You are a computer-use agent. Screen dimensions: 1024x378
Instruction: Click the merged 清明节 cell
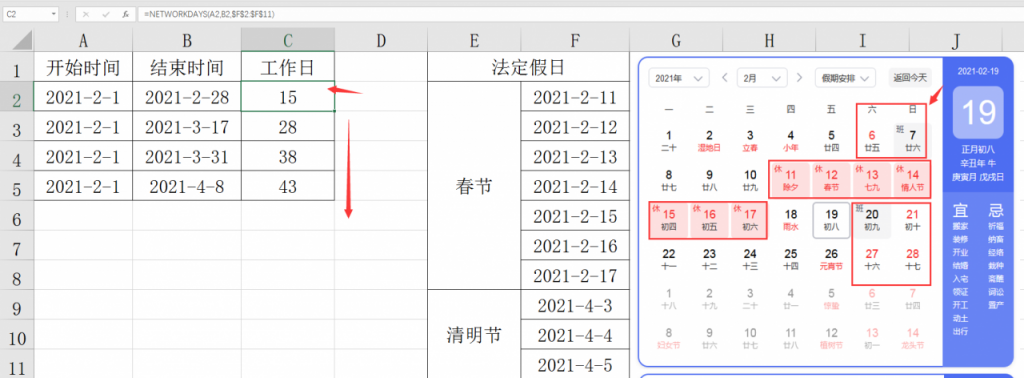pyautogui.click(x=474, y=335)
